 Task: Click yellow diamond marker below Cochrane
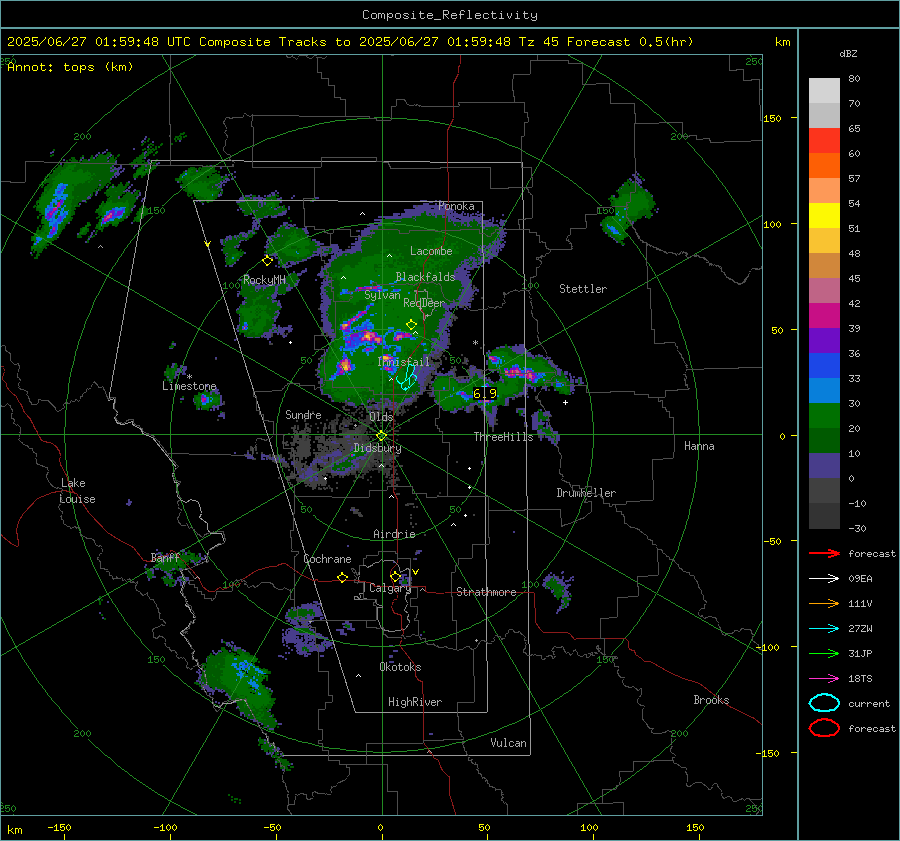[x=342, y=578]
